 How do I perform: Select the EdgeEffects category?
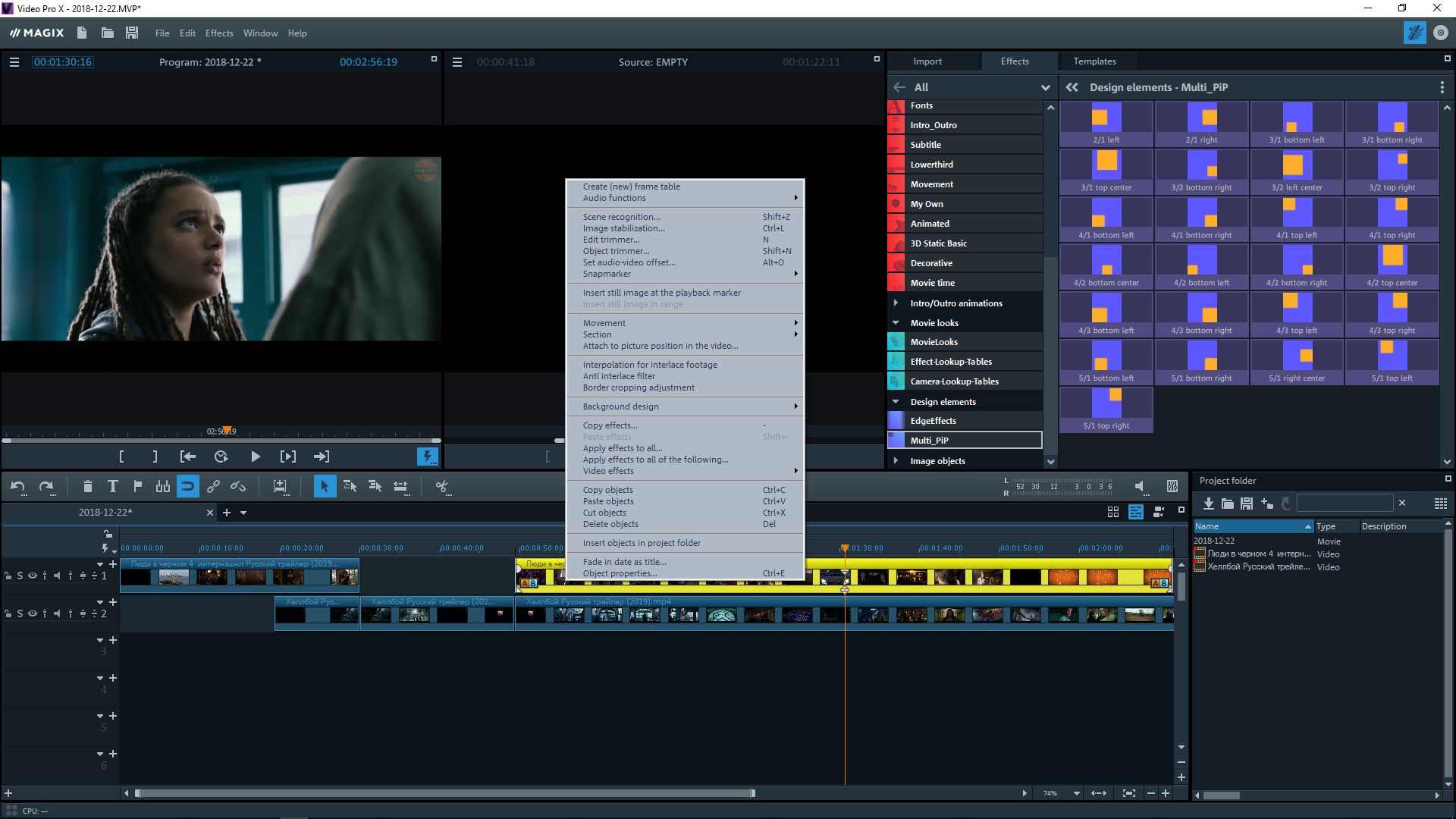[965, 421]
